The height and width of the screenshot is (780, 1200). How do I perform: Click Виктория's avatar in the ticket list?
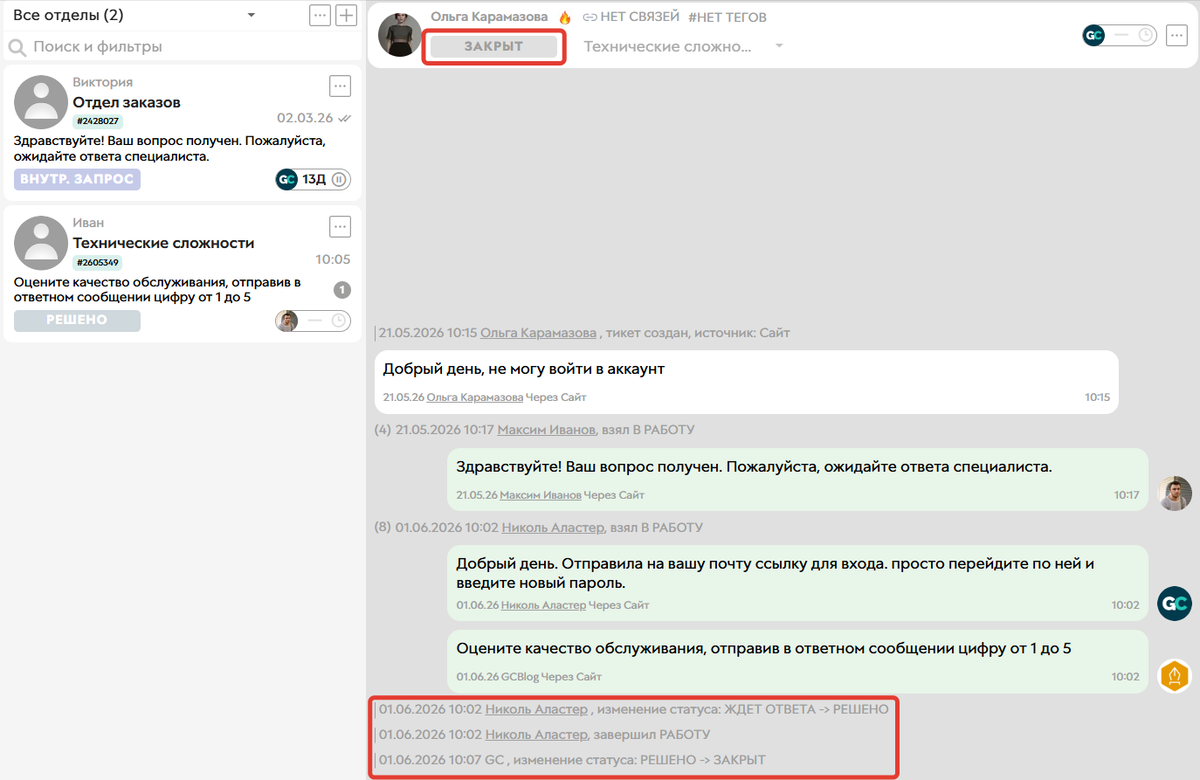tap(41, 101)
